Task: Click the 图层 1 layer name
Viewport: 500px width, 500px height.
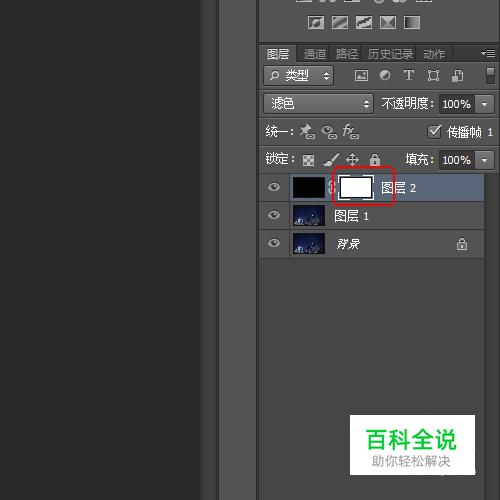Action: tap(351, 216)
